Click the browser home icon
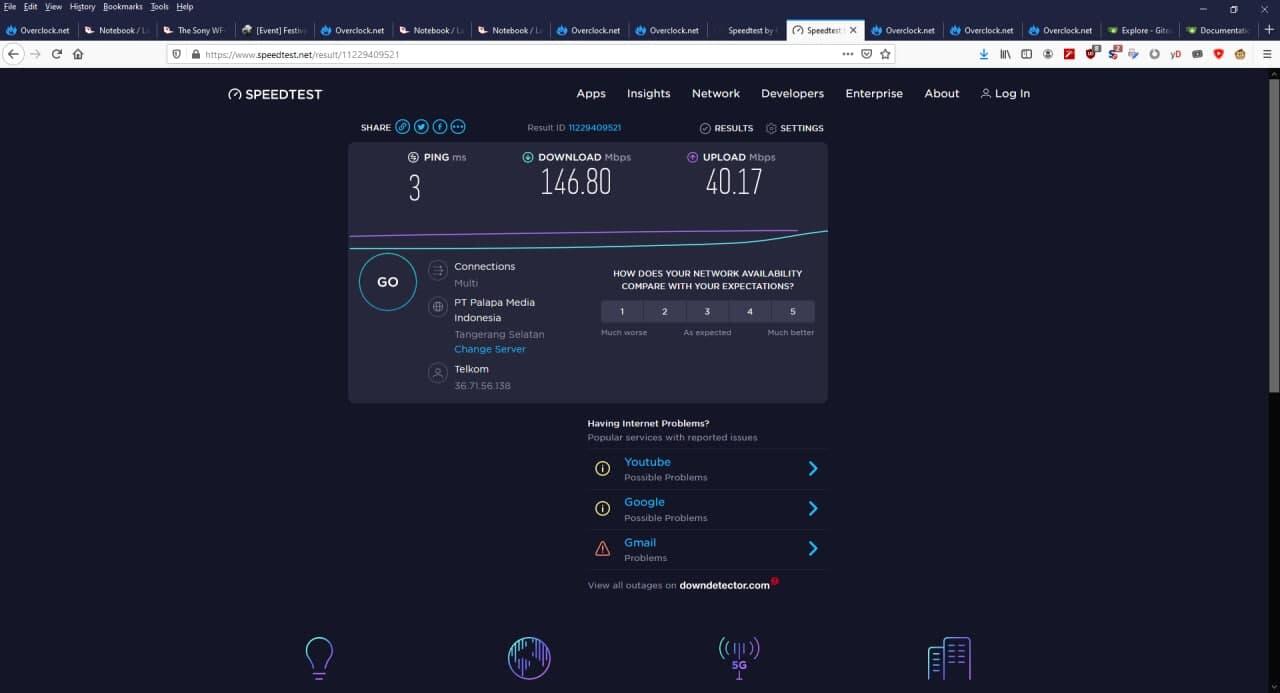The width and height of the screenshot is (1280, 693). tap(78, 54)
